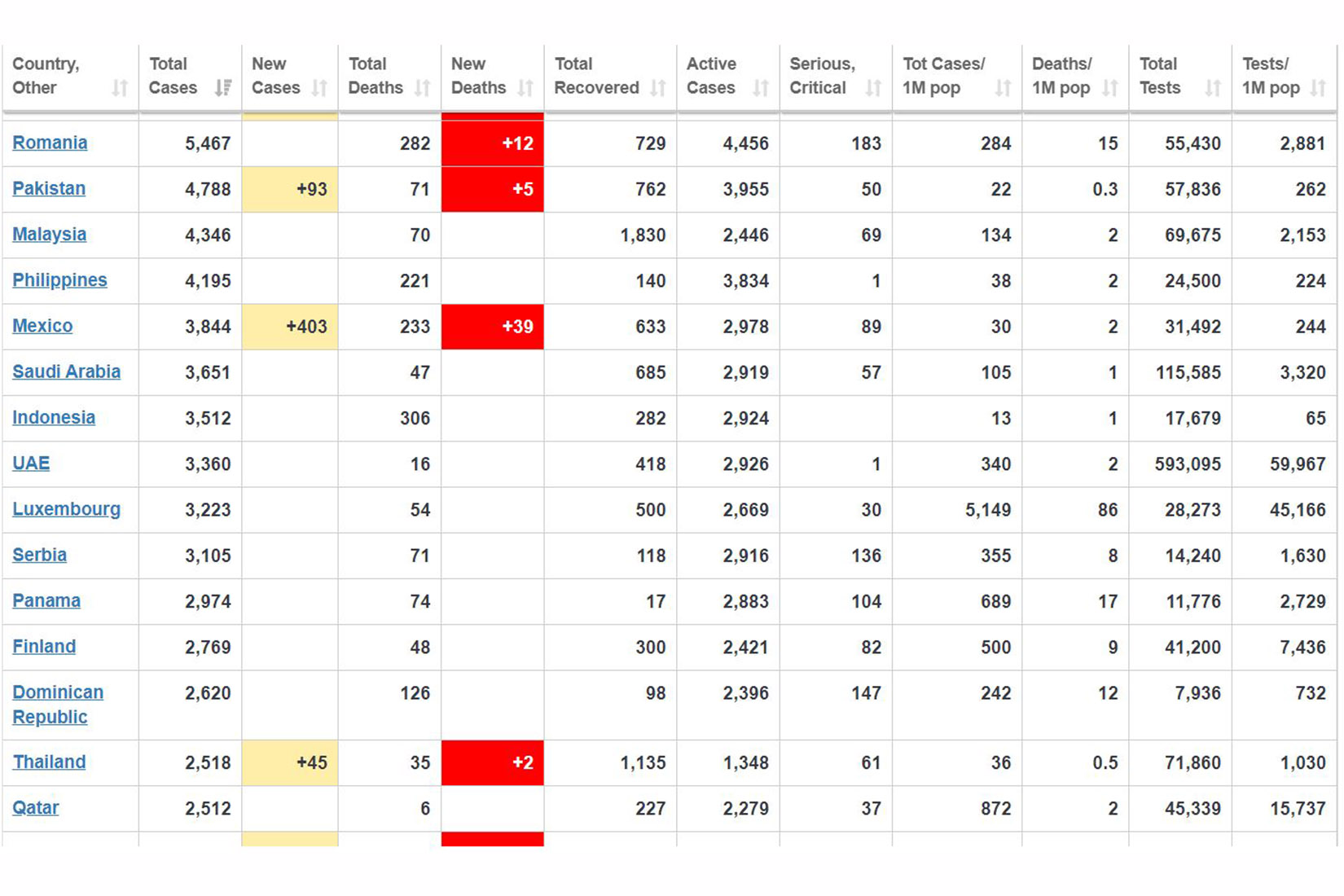Click the New Deaths sort arrows
The height and width of the screenshot is (896, 1344).
coord(525,88)
